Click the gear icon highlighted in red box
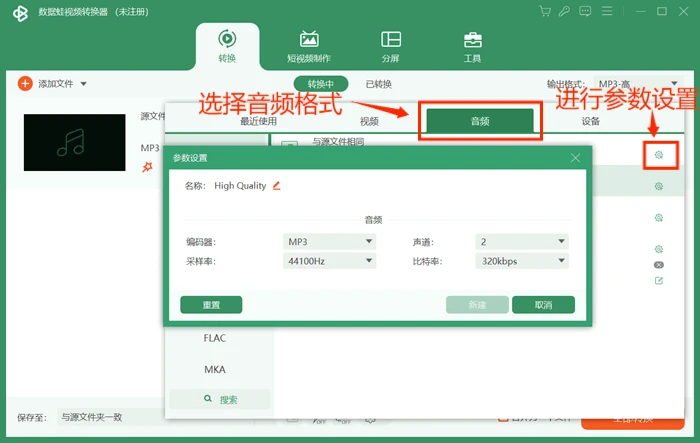700x443 pixels. (x=658, y=155)
